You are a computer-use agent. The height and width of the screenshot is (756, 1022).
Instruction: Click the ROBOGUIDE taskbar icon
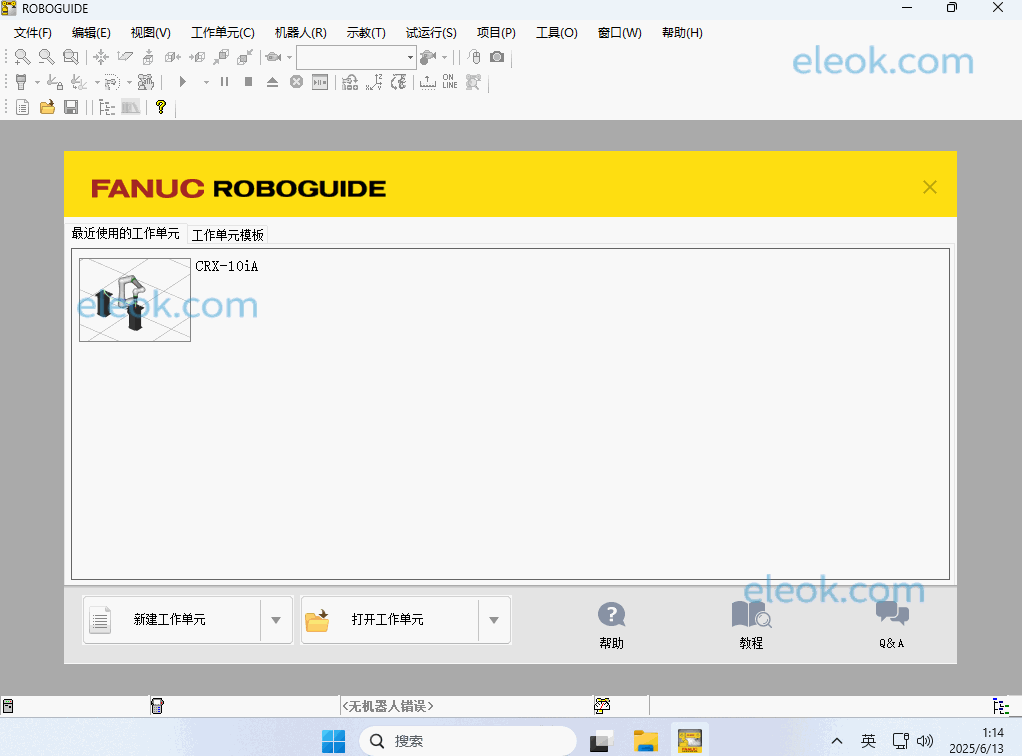click(690, 741)
